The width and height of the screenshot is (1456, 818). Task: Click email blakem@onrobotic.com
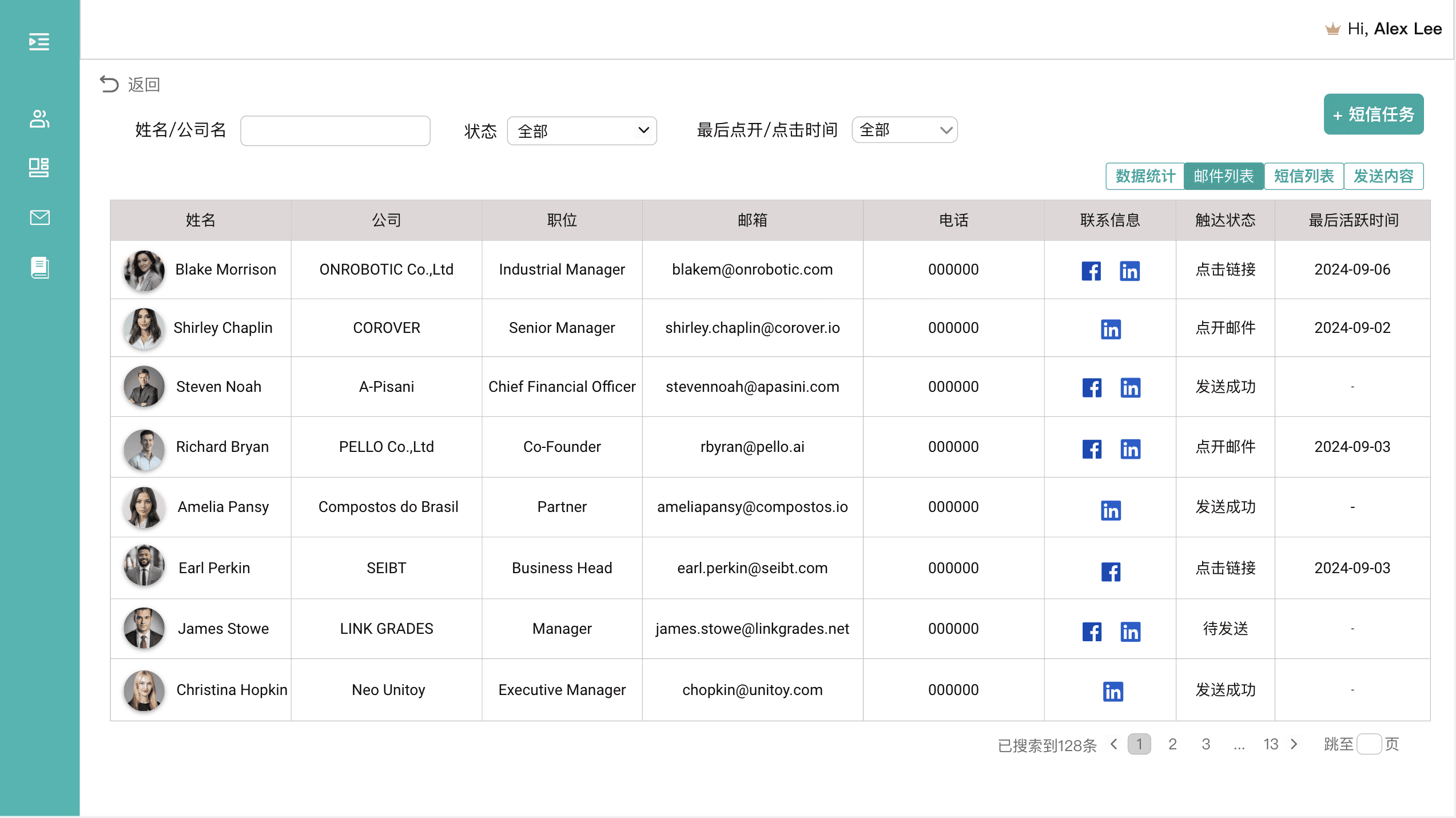[752, 269]
